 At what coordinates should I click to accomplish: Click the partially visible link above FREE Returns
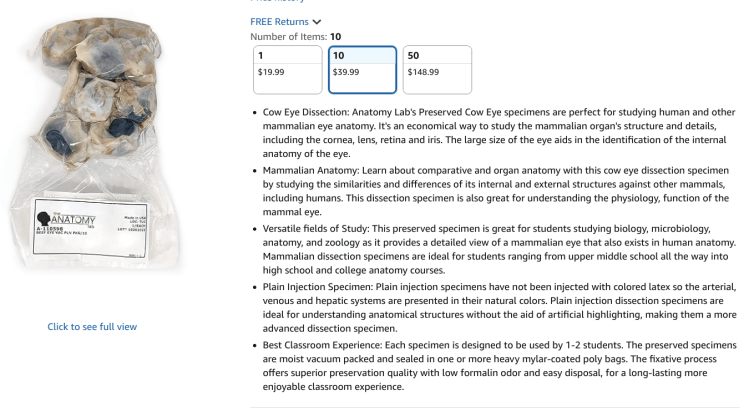(291, 2)
